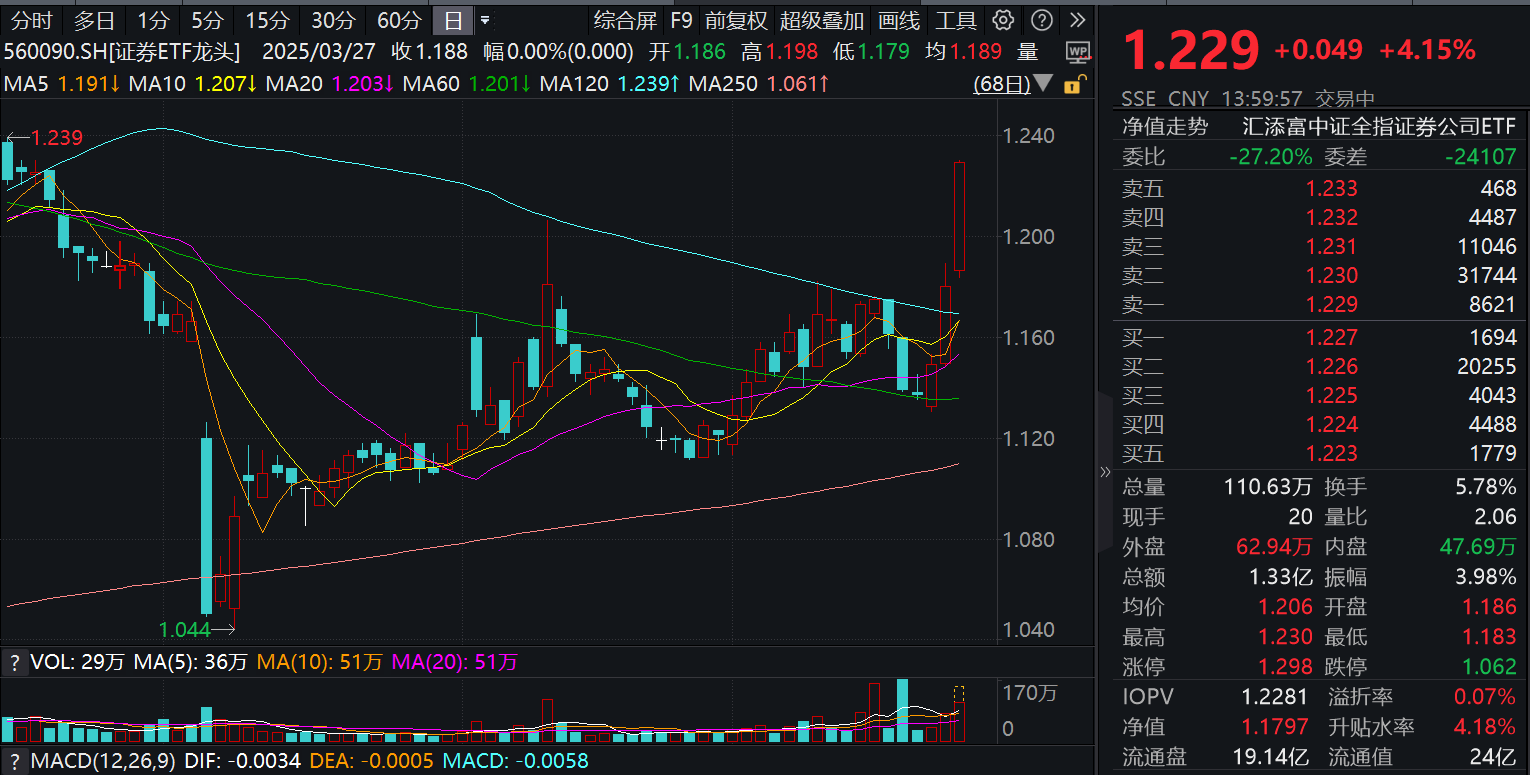Open the 68日 range dropdown triangle

tap(1044, 84)
